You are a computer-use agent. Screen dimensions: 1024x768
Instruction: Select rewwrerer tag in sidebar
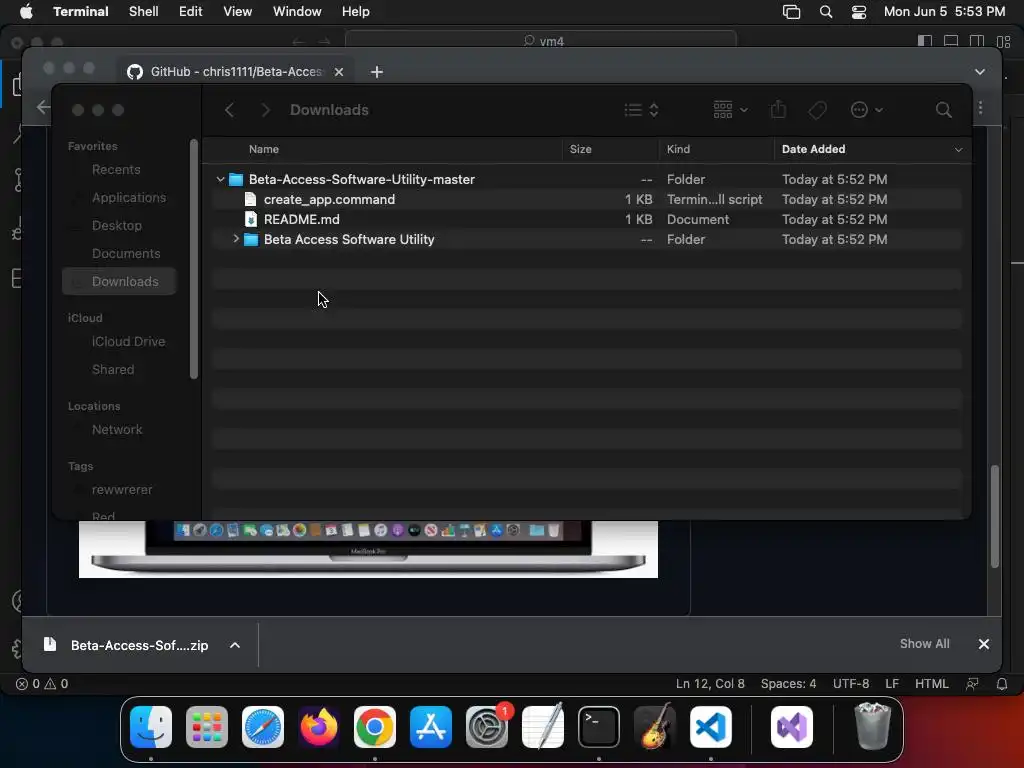pos(121,490)
